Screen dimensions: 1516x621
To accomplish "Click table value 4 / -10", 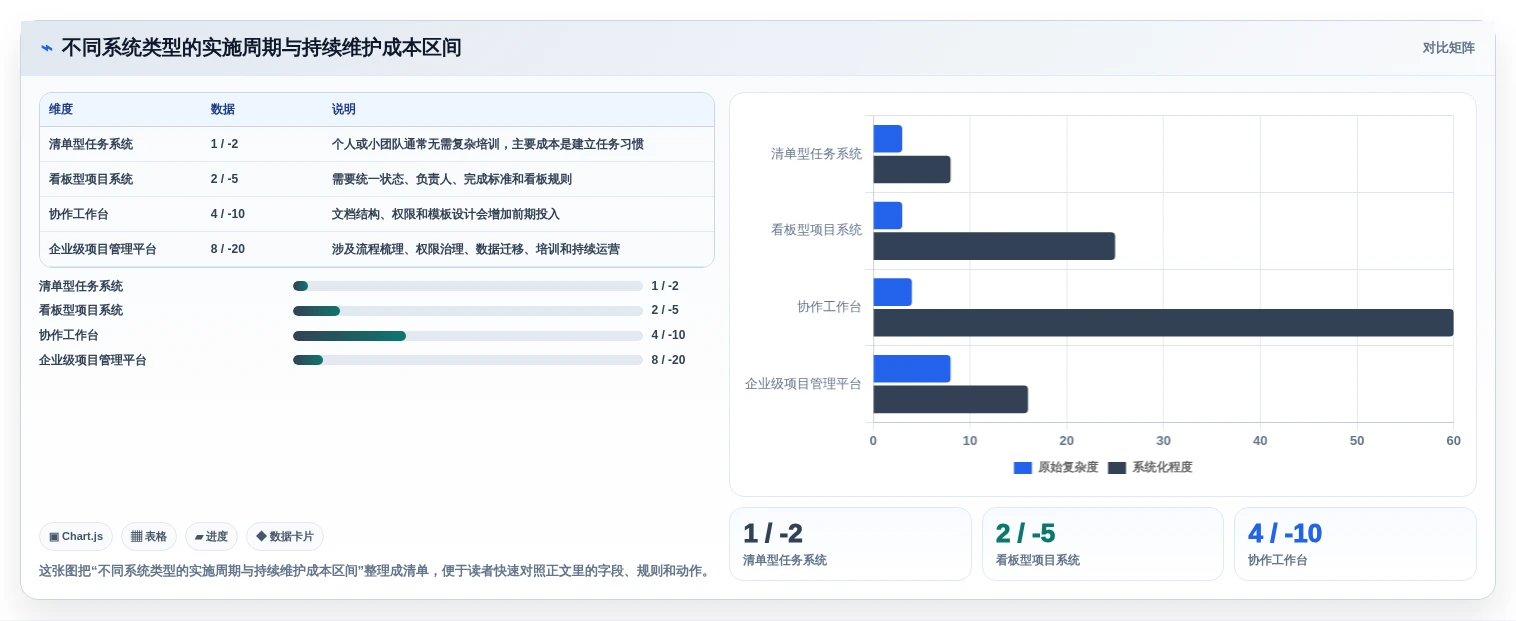I will coord(228,214).
